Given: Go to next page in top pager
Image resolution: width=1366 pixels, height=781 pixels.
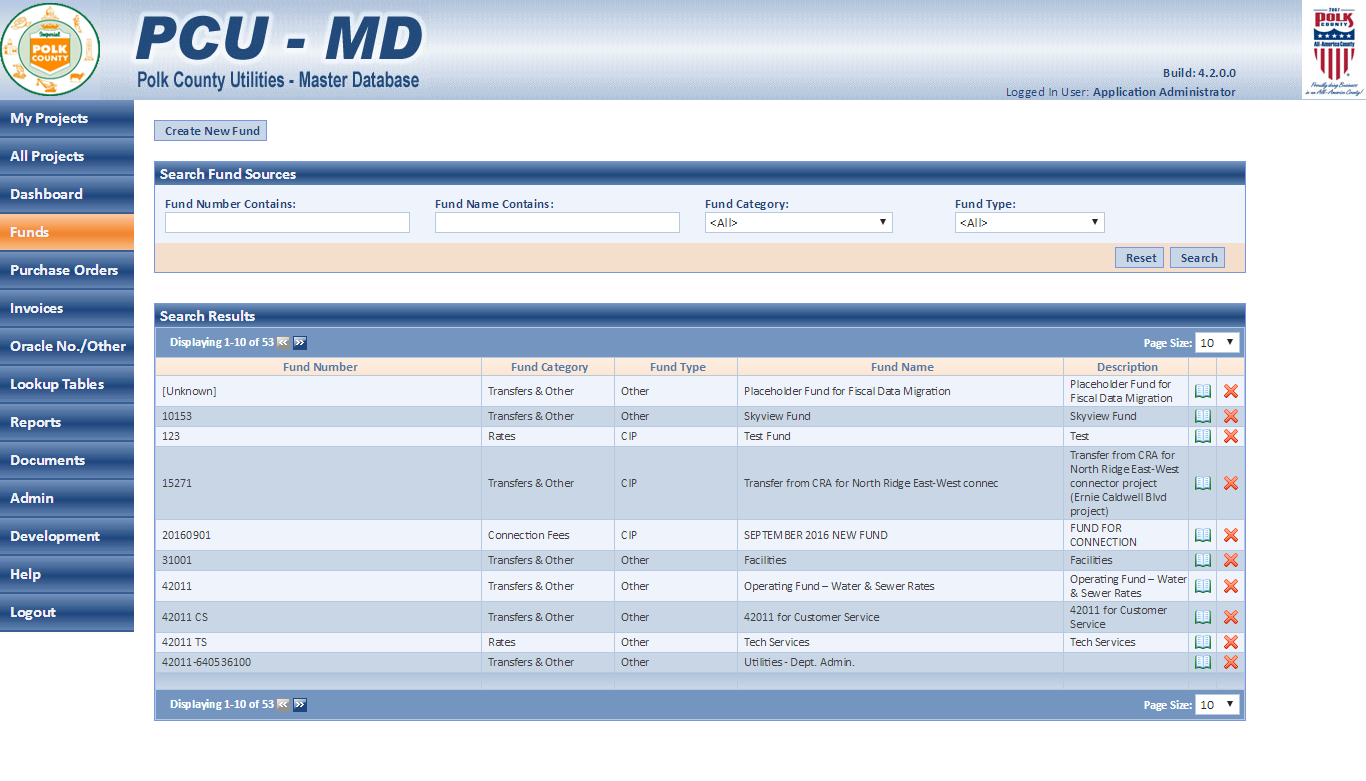Looking at the screenshot, I should (300, 342).
